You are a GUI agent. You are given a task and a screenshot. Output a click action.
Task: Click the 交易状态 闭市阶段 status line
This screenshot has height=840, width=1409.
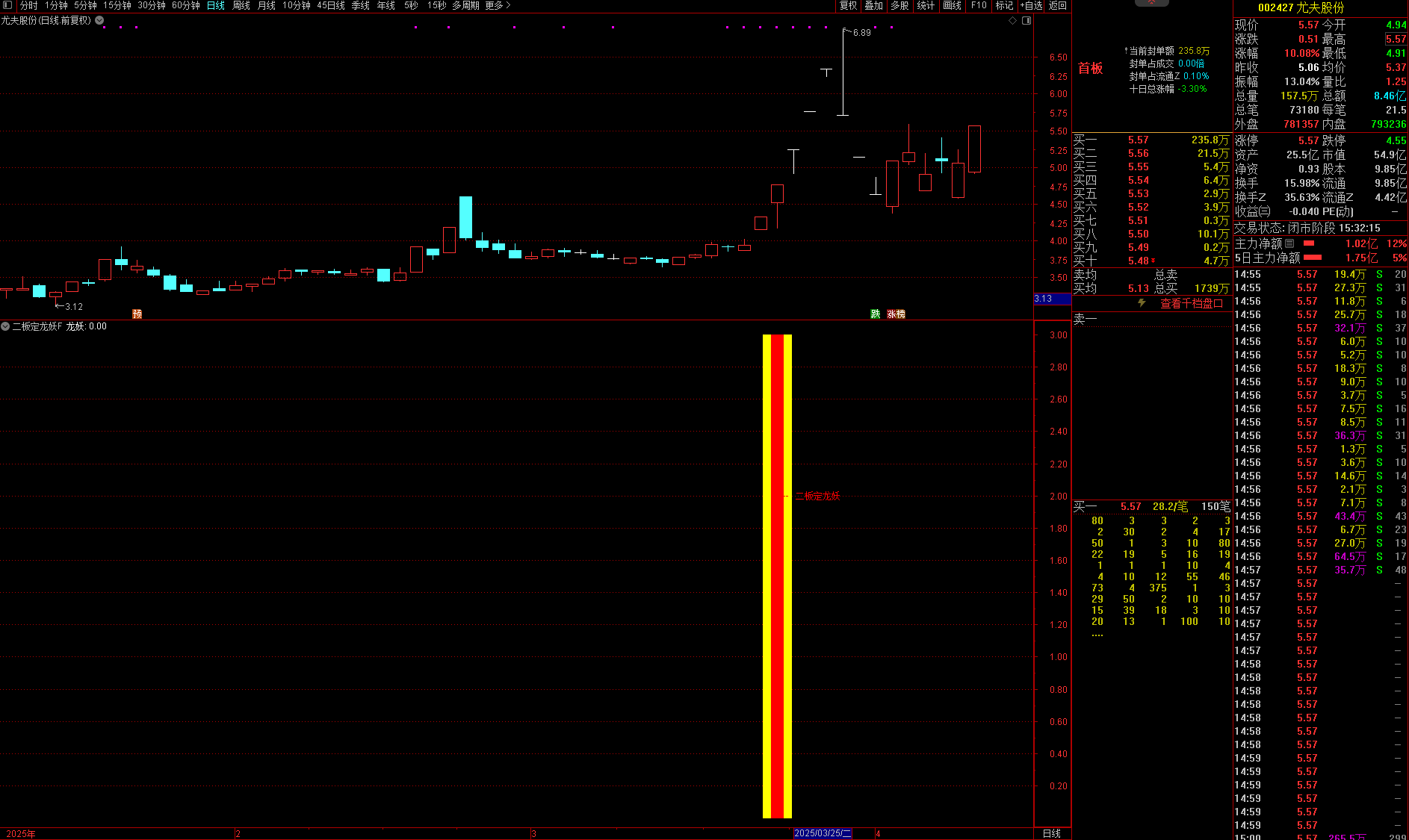coord(1307,228)
